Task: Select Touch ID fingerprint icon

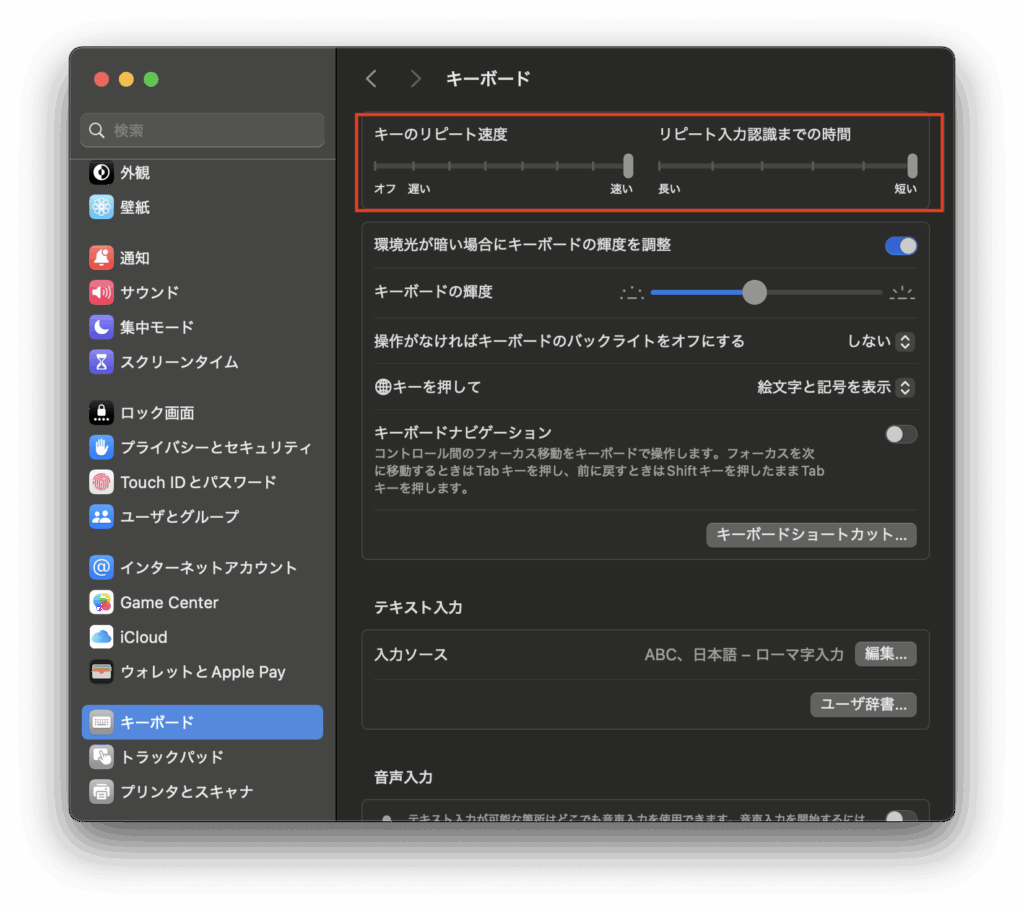Action: pos(101,482)
